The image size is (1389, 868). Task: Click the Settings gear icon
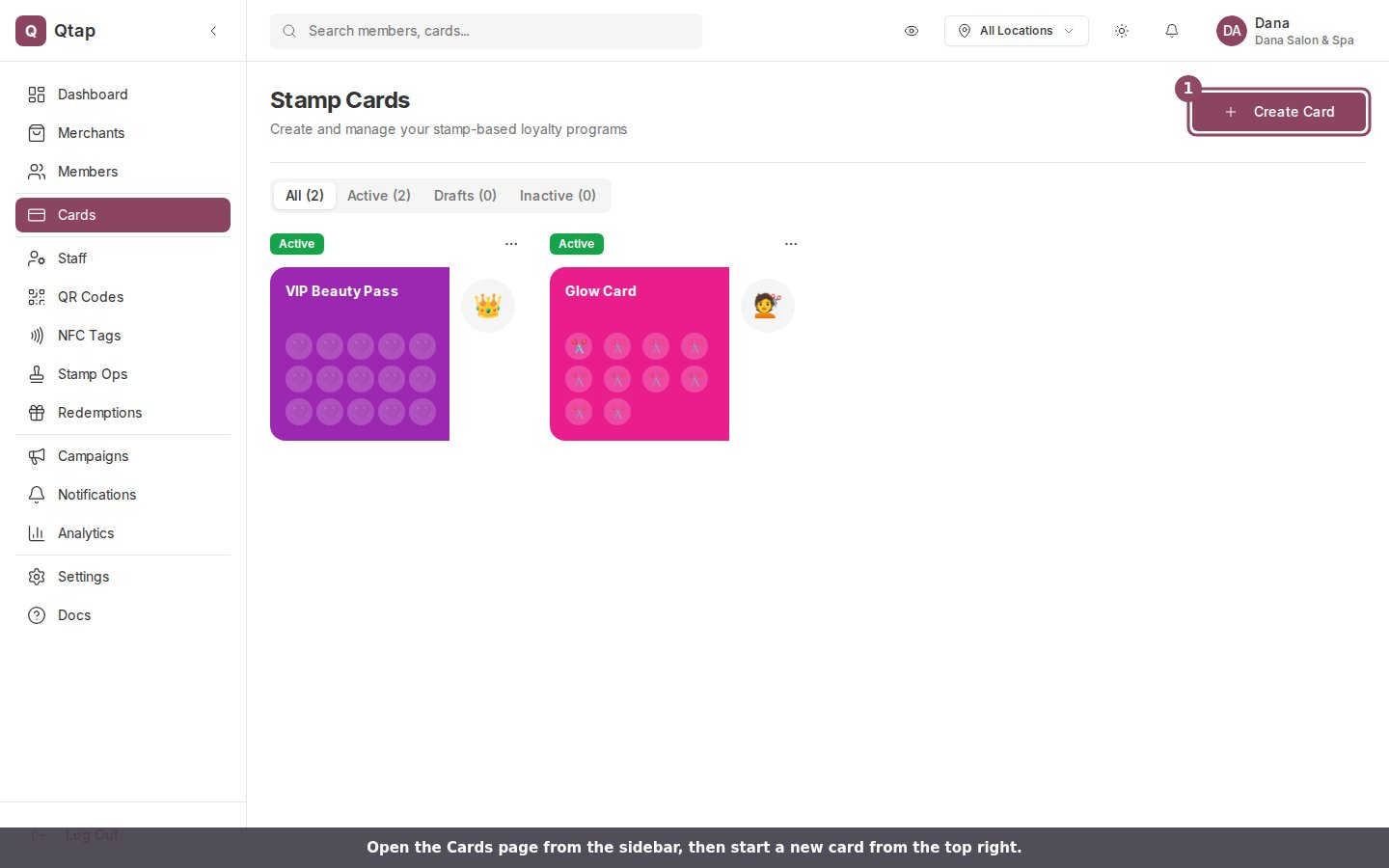click(37, 577)
